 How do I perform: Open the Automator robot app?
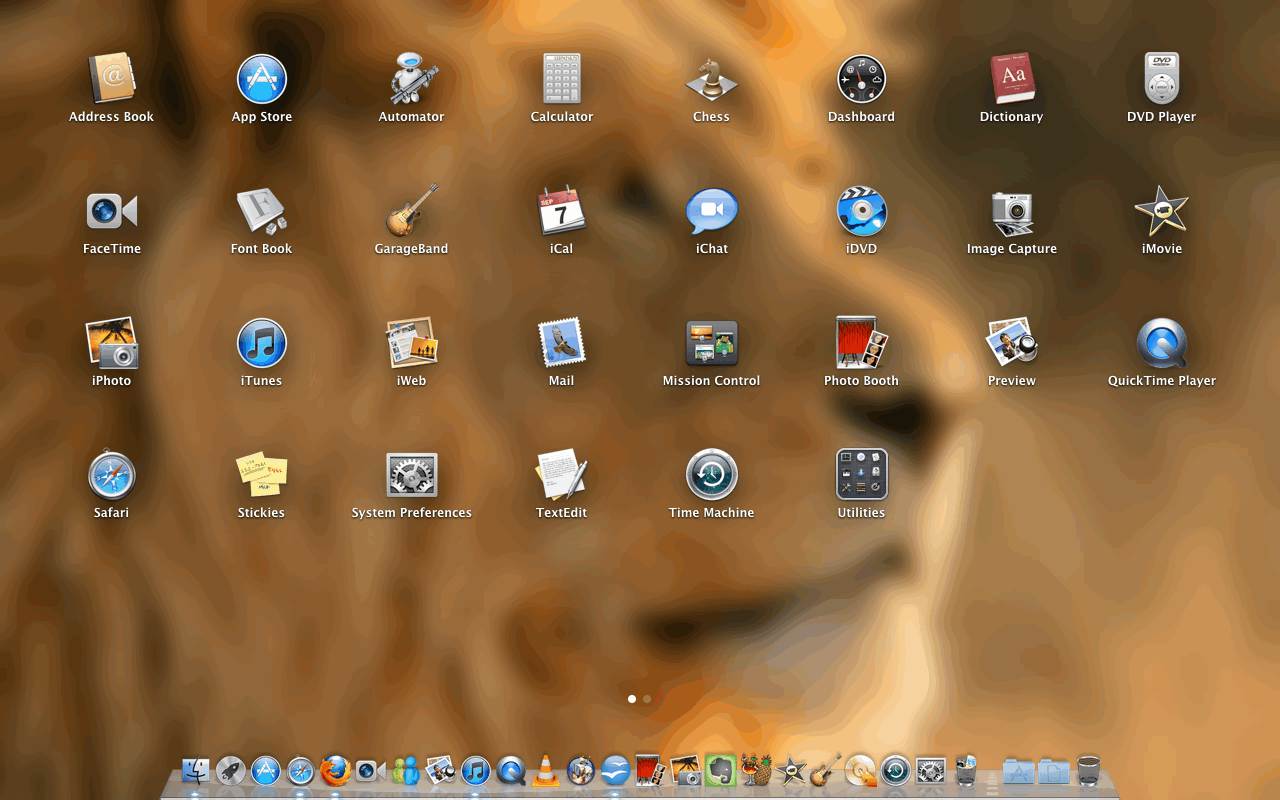pos(411,79)
